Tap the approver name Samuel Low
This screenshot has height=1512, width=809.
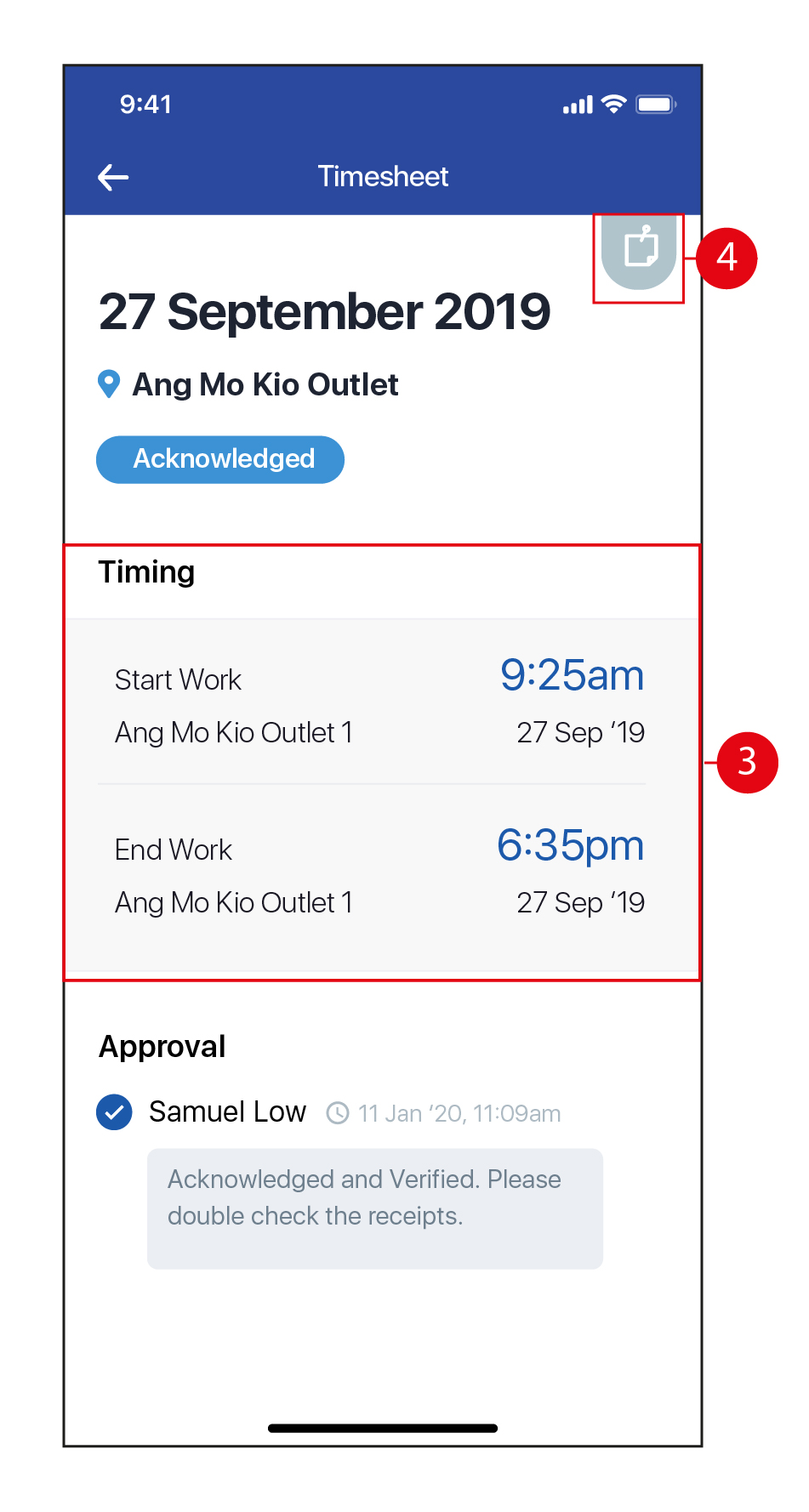click(227, 1112)
